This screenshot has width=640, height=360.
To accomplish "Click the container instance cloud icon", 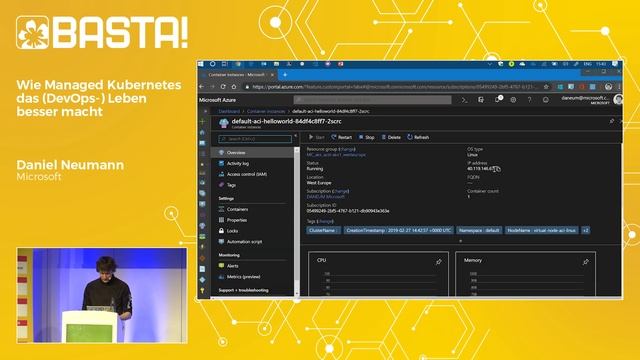I will [x=224, y=123].
